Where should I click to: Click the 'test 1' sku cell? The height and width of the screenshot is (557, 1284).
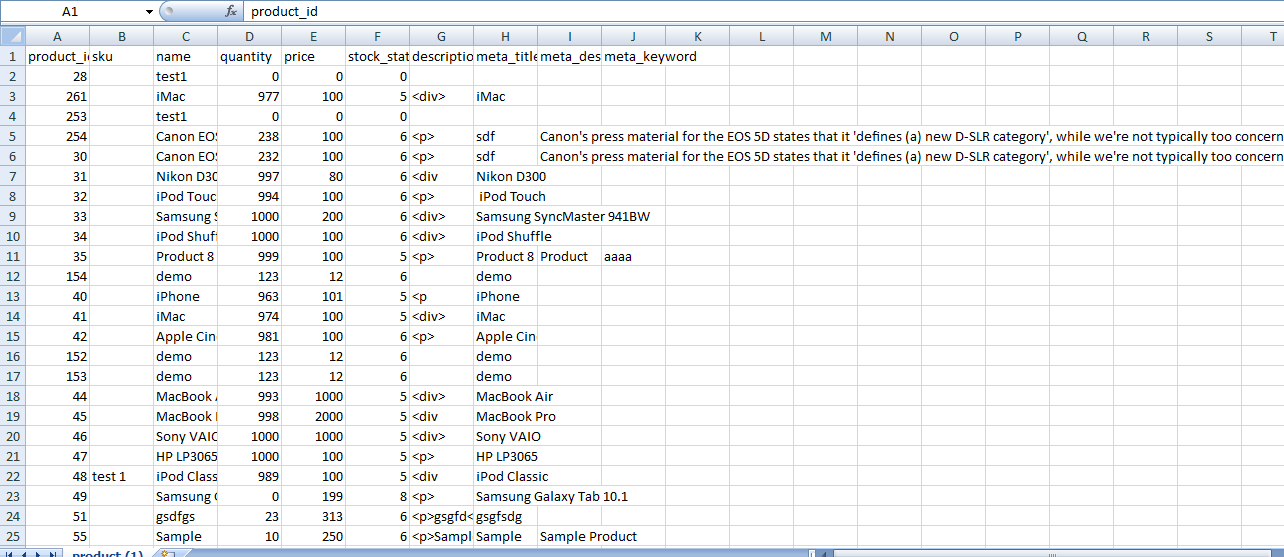121,477
